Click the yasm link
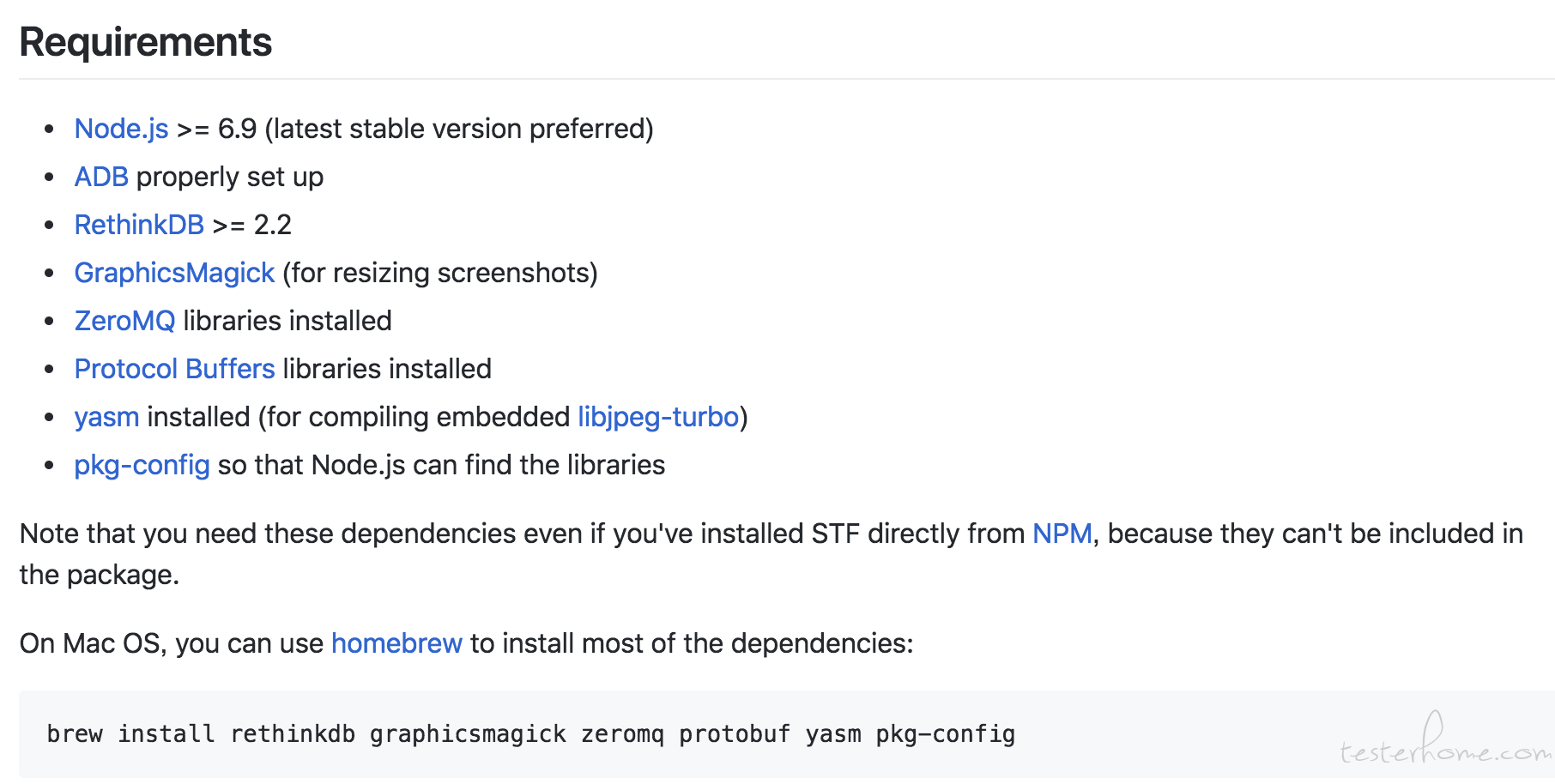 [x=106, y=417]
